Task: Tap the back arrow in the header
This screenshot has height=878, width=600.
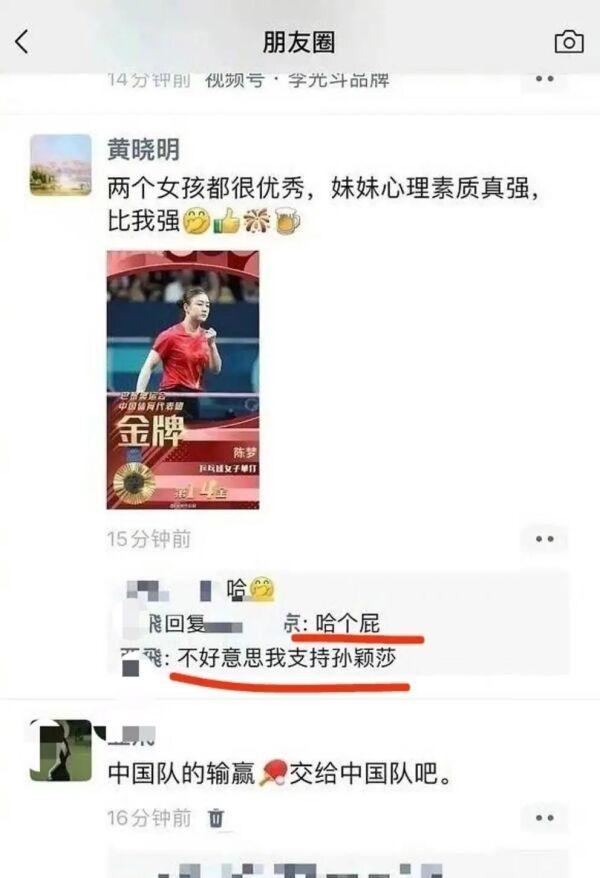Action: [22, 42]
